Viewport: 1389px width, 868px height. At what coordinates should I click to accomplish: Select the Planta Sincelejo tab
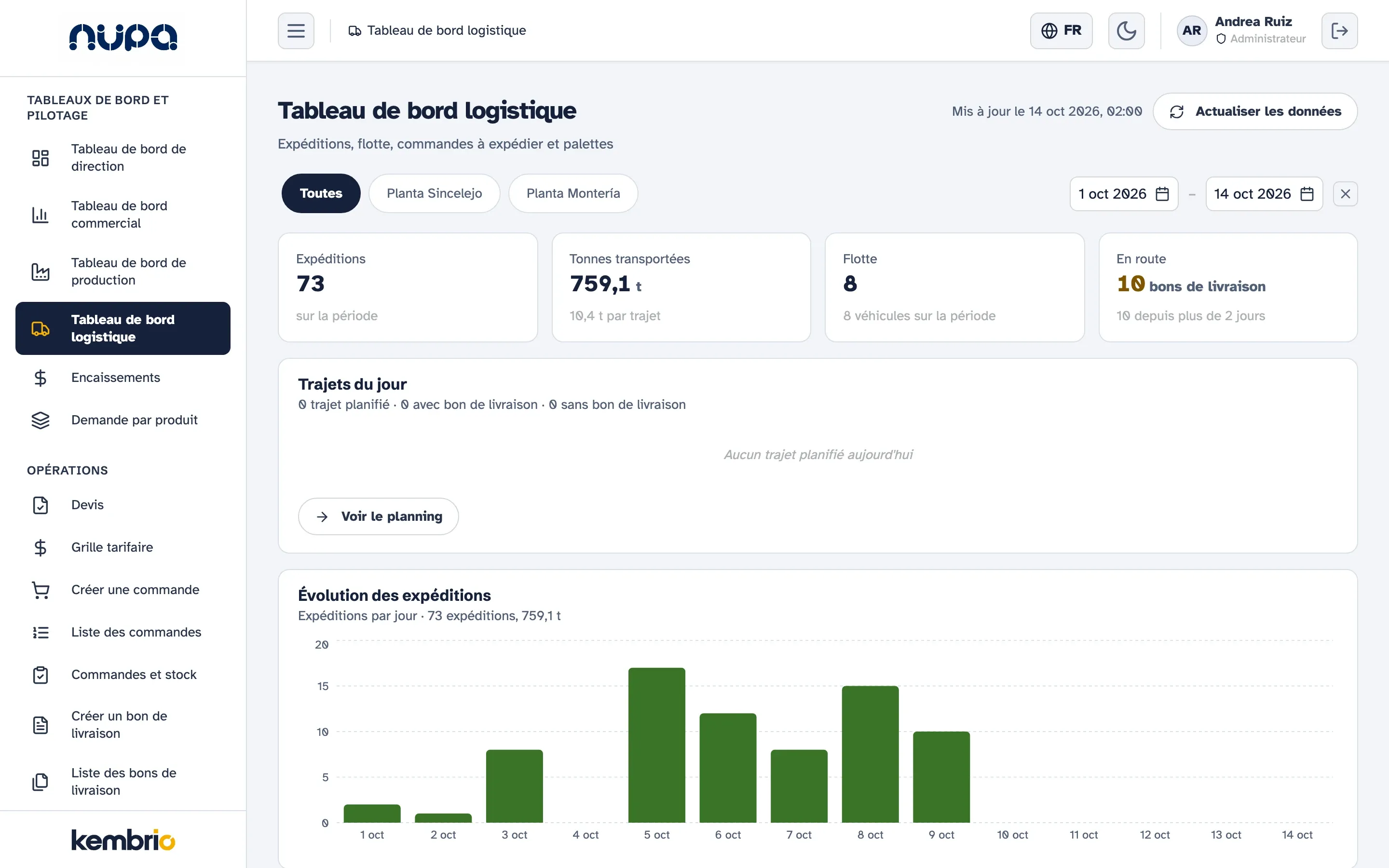click(x=434, y=193)
